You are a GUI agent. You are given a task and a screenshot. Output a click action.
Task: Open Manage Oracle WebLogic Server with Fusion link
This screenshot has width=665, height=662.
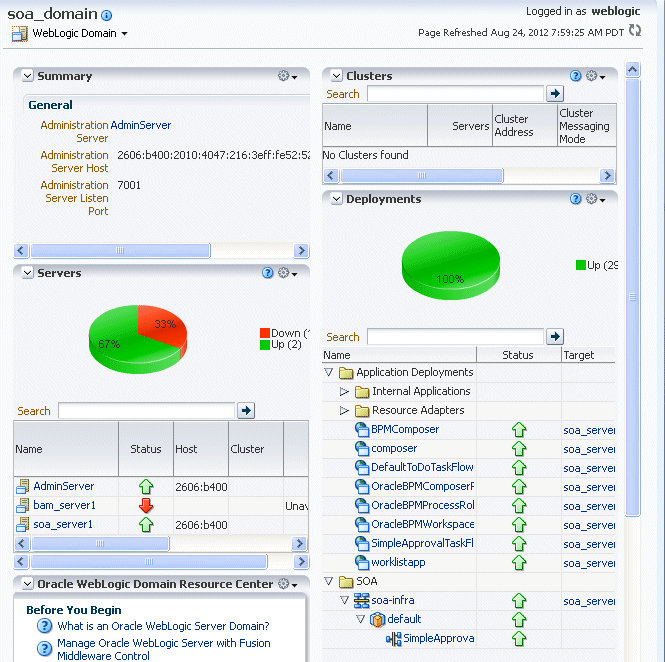tap(164, 649)
